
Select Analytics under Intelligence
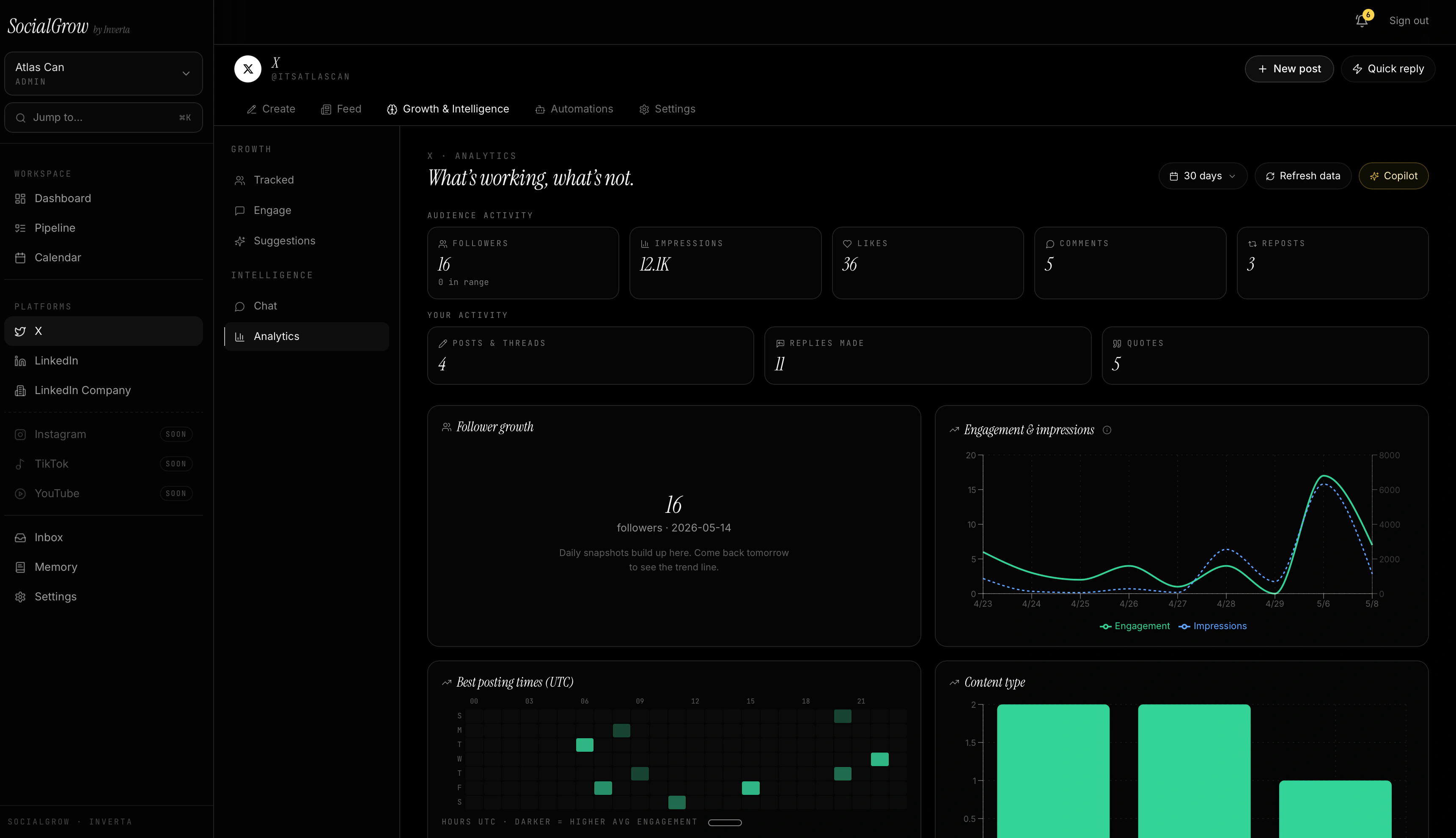pos(307,337)
